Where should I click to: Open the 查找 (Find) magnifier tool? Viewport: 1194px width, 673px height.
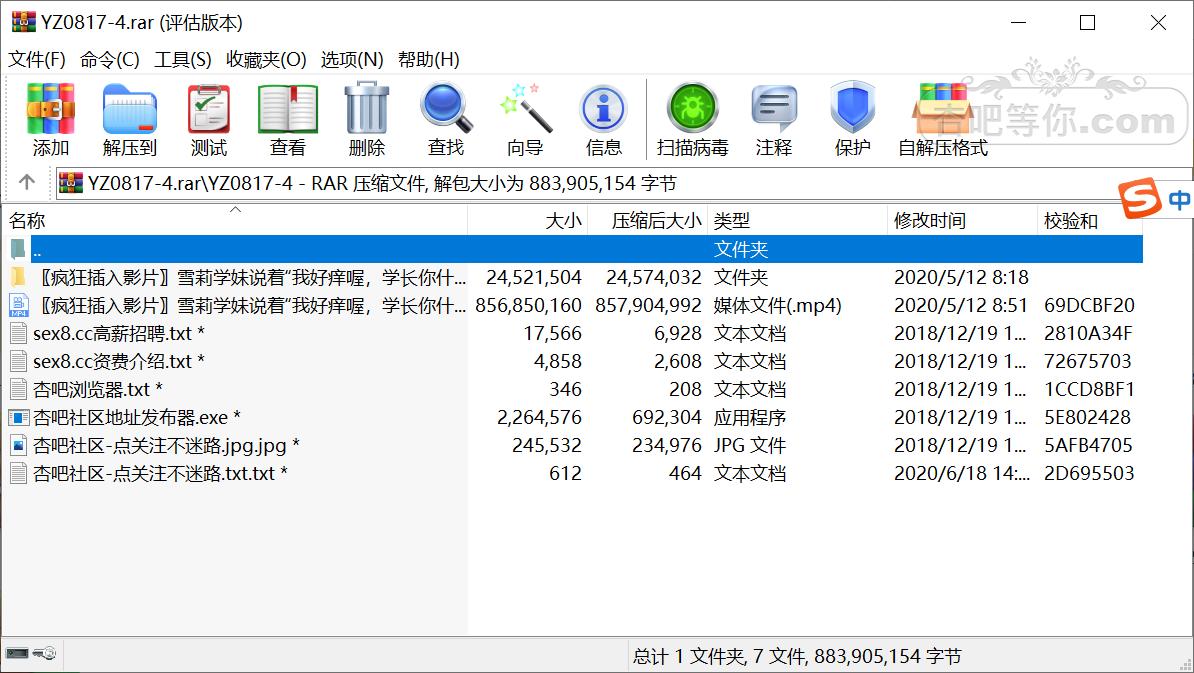click(446, 108)
